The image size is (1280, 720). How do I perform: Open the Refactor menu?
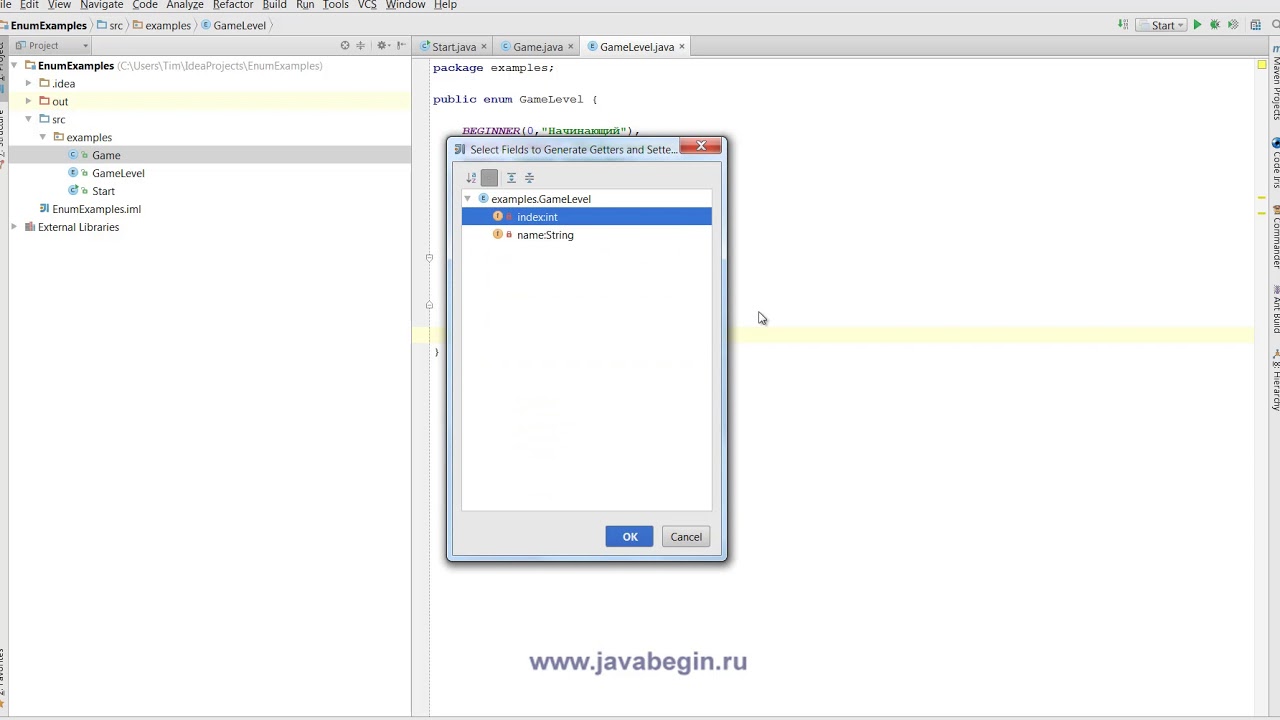[233, 5]
